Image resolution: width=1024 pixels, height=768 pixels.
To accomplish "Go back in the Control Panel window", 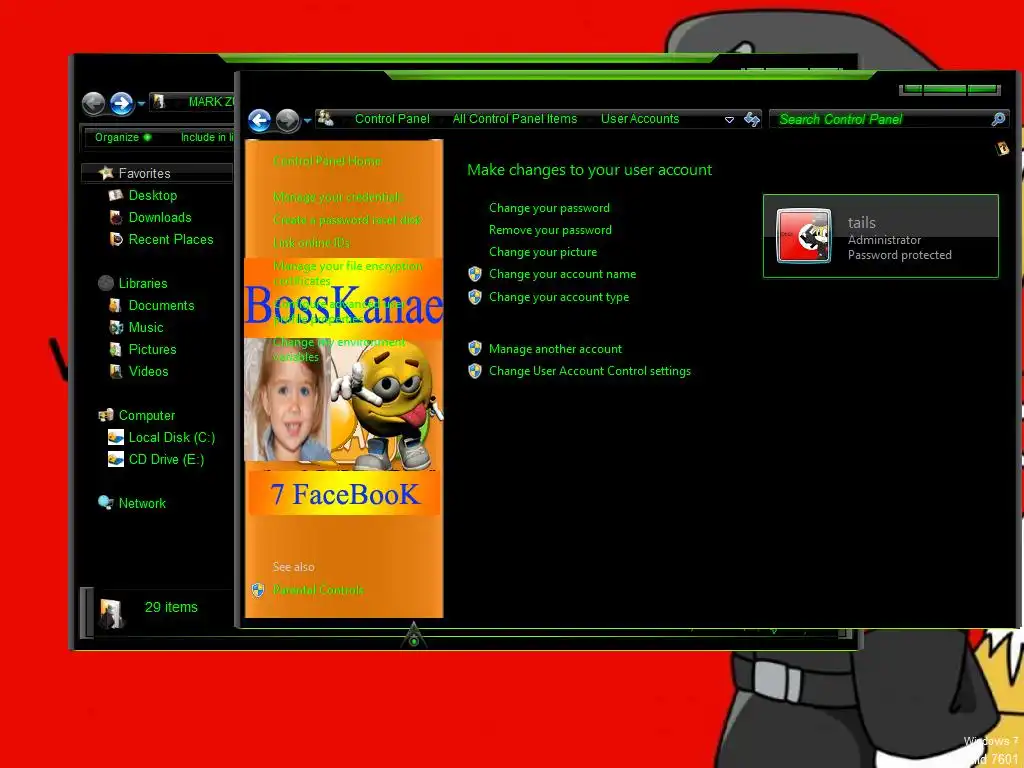I will point(260,120).
